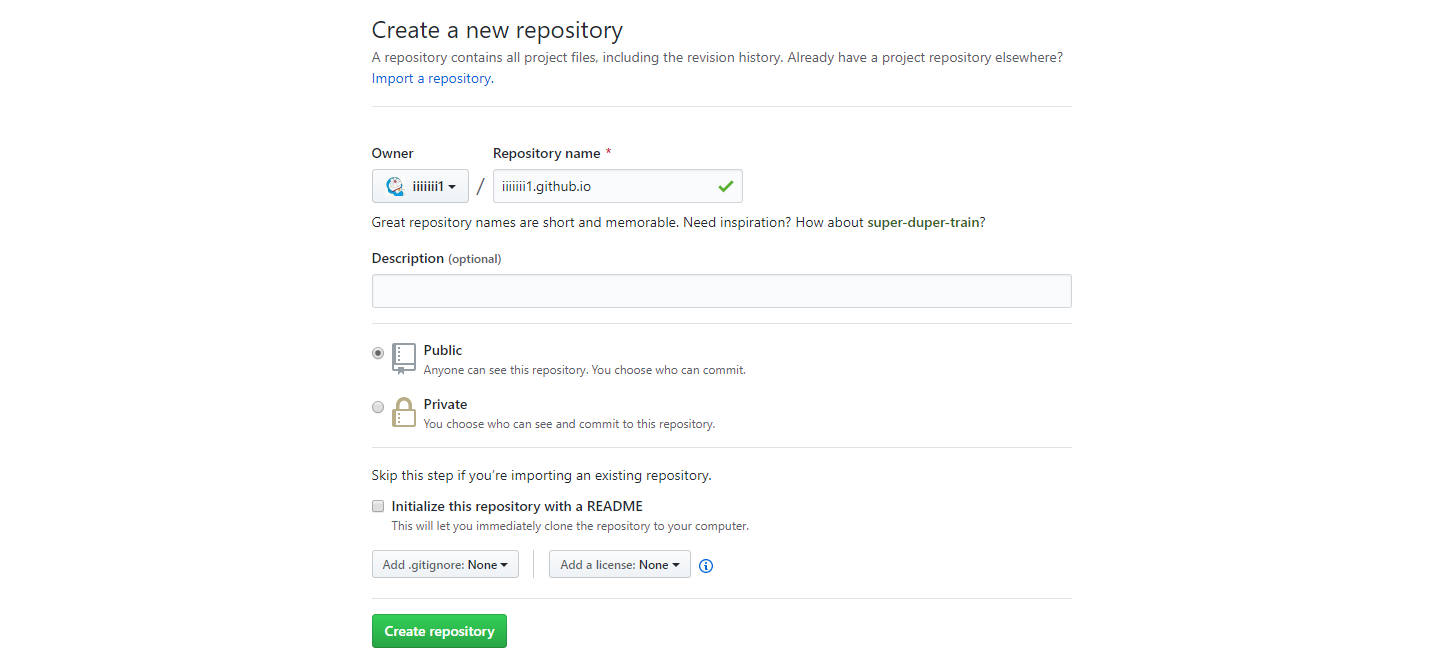Screen dimensions: 1442x666
Task: Use the super-duper-train name suggestion
Action: [923, 222]
